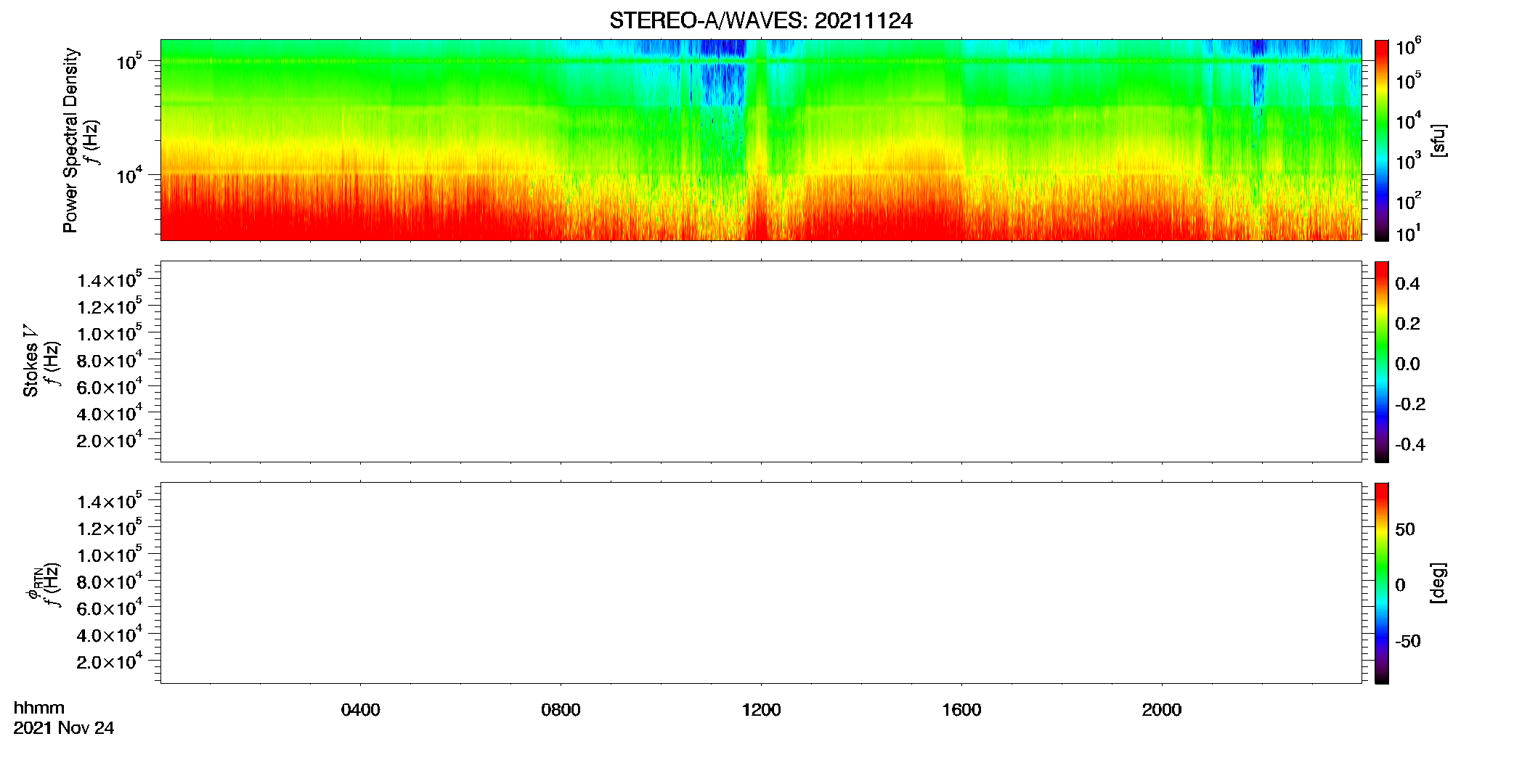Viewport: 1522px width, 784px height.
Task: Click the empty Stokes V plot panel
Action: coord(761,362)
